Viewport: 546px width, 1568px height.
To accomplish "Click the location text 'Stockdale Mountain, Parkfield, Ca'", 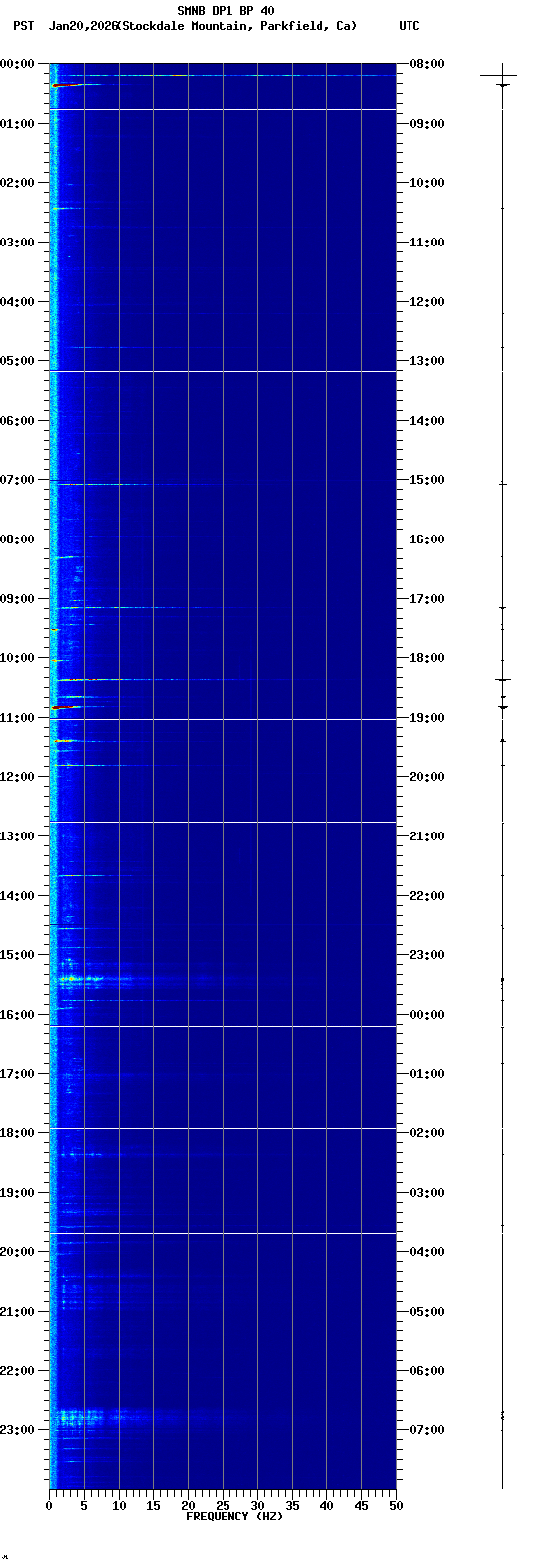I will click(x=236, y=26).
